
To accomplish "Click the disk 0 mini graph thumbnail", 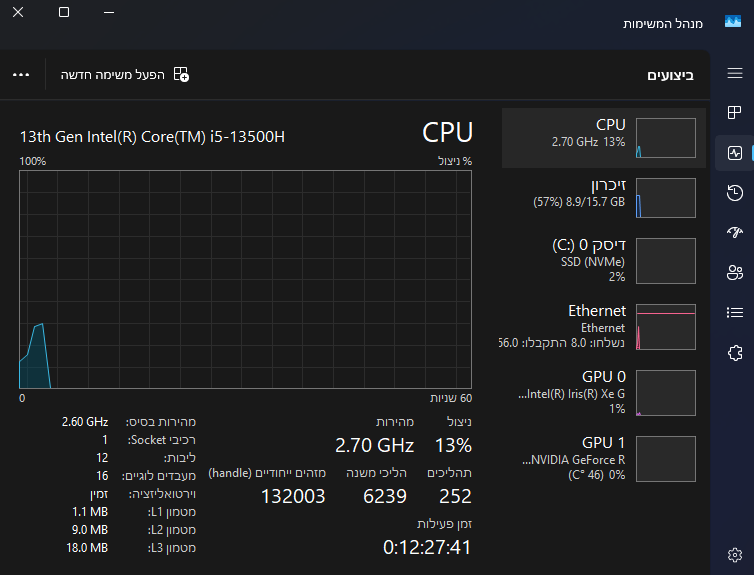I will pyautogui.click(x=666, y=261).
